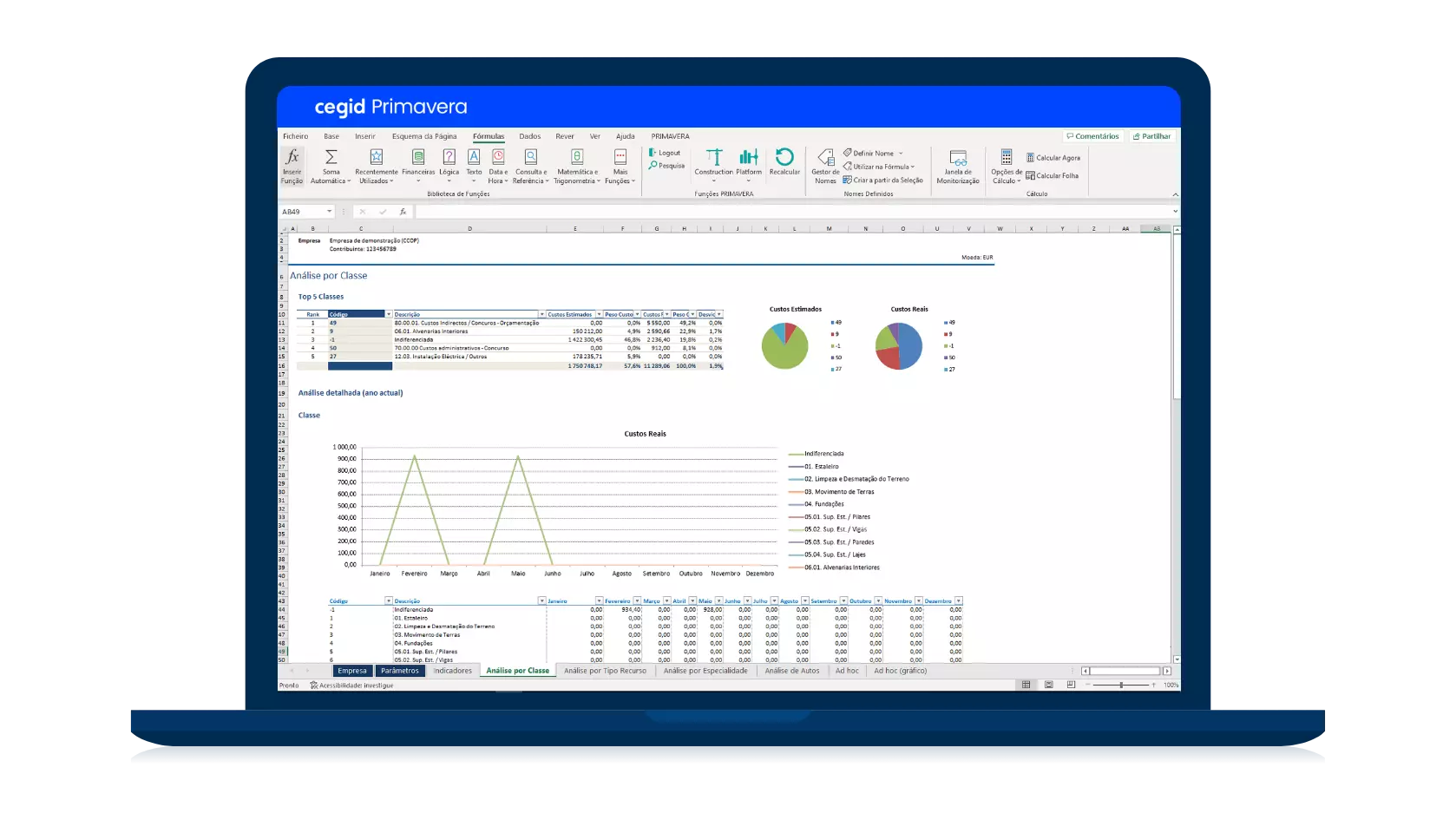
Task: Open the Janela de Monitorização
Action: [958, 159]
